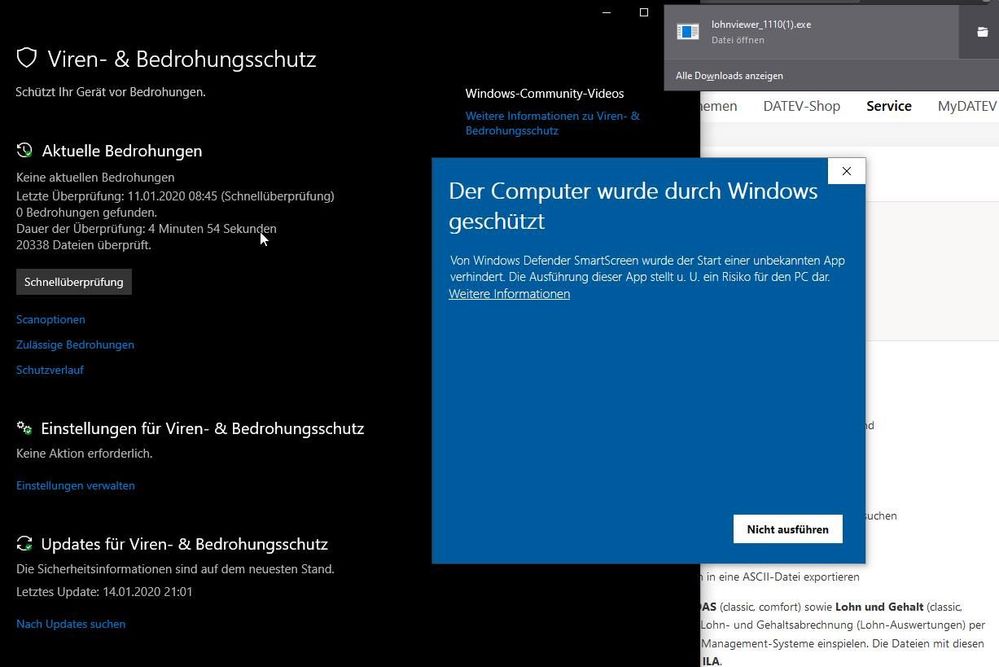Click the 'Keine Aktion erforderlich.' text

(x=84, y=453)
